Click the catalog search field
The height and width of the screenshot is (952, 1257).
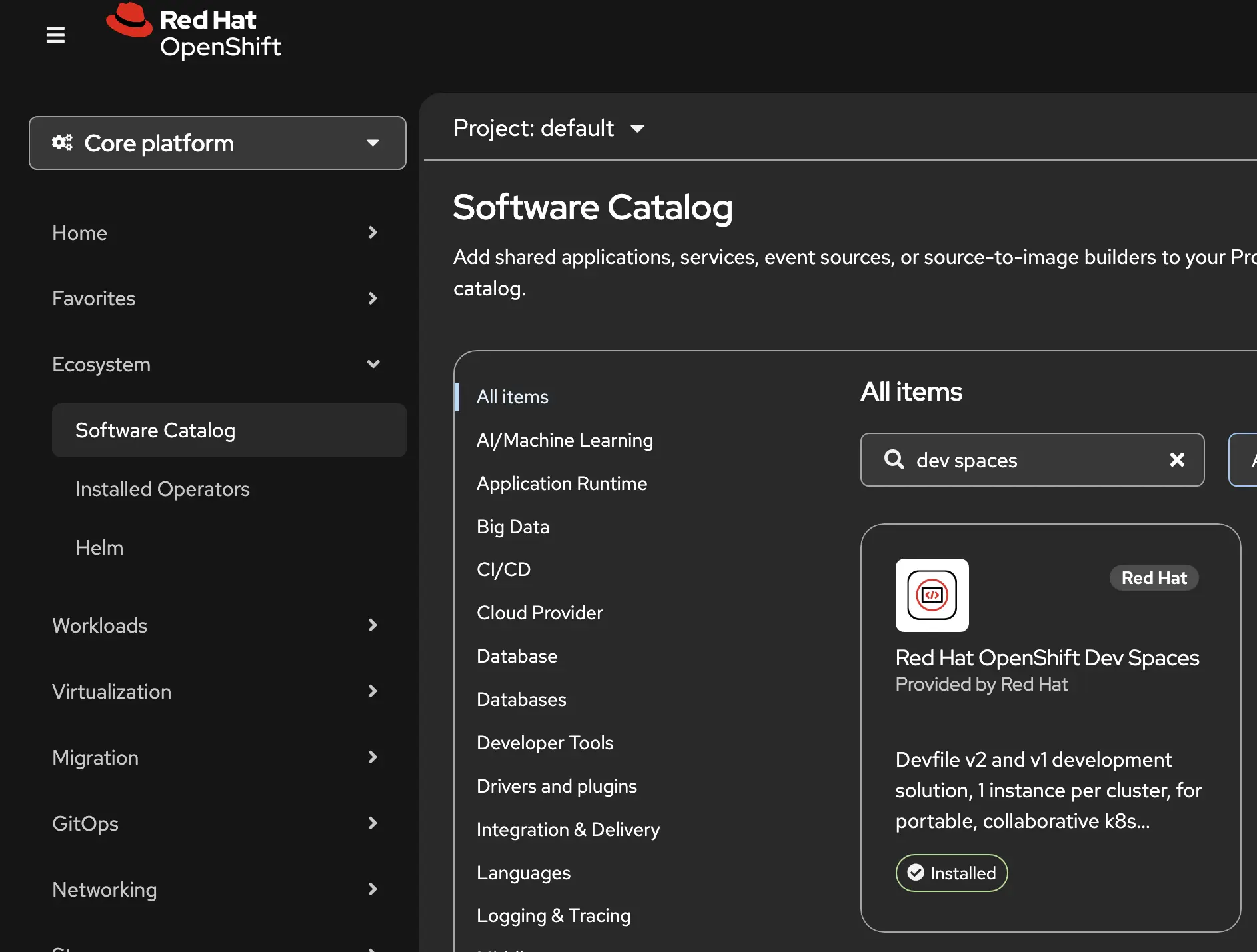1032,459
